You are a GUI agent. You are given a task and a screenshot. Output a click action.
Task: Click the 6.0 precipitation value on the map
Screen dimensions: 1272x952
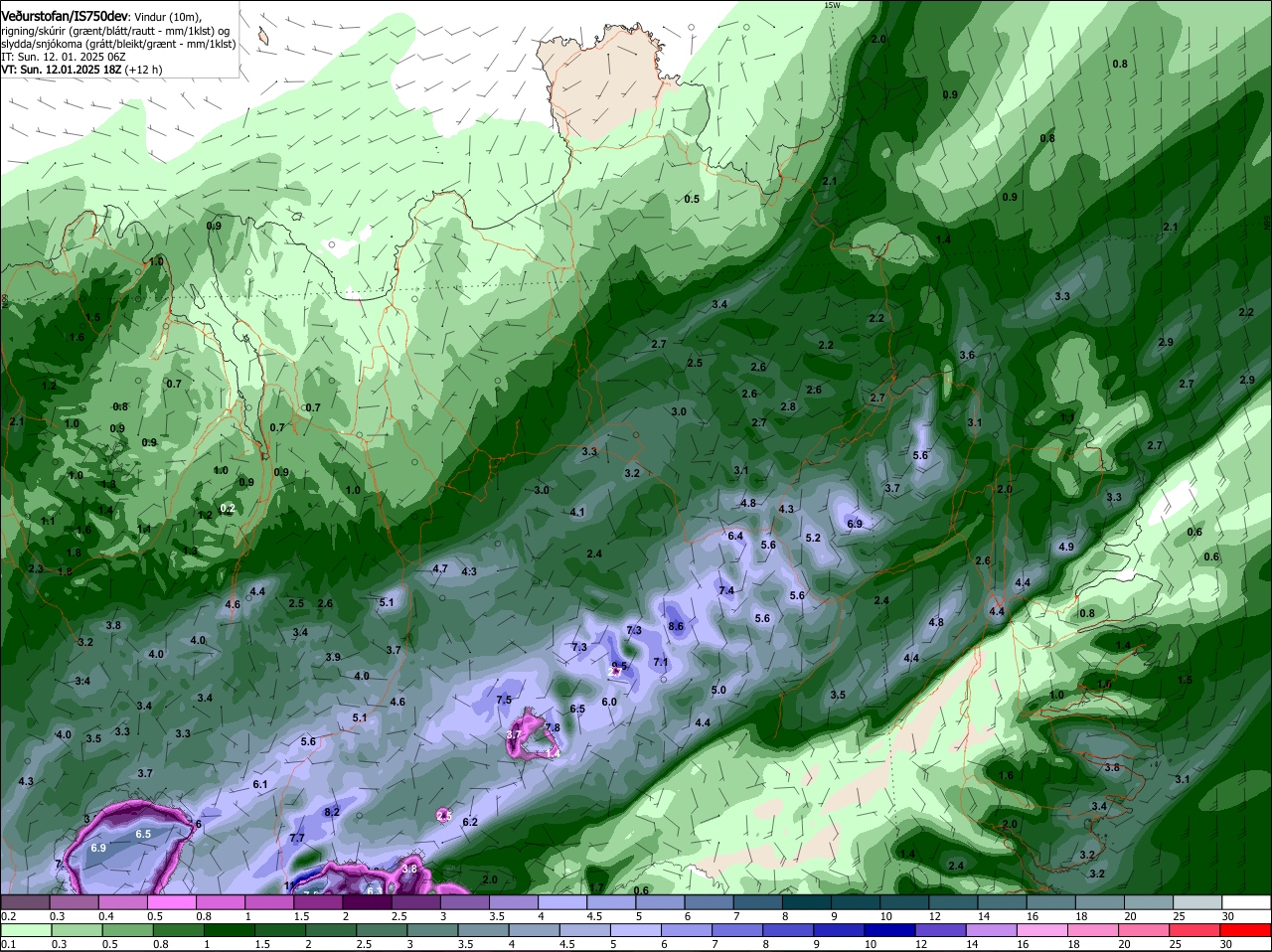[609, 702]
